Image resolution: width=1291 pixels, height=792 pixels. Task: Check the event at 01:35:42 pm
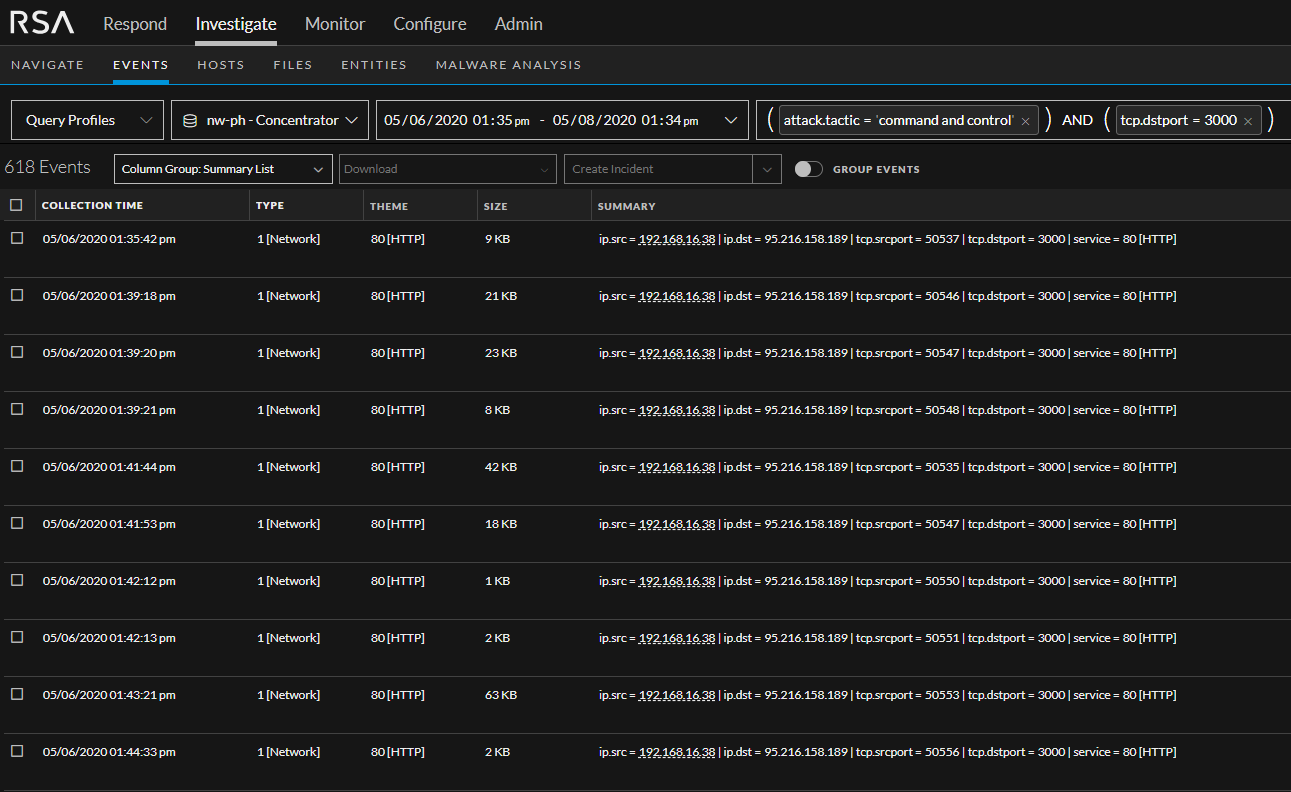coord(16,239)
